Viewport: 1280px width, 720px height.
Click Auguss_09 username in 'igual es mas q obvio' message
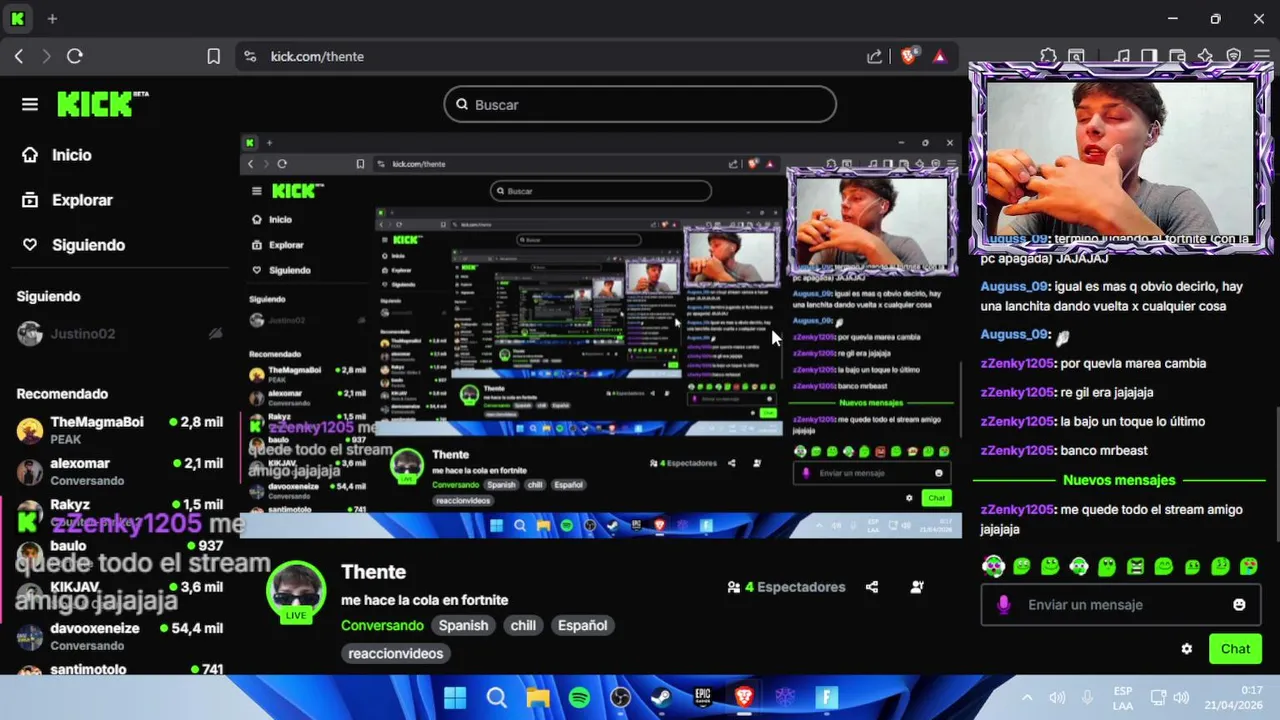click(x=1013, y=286)
